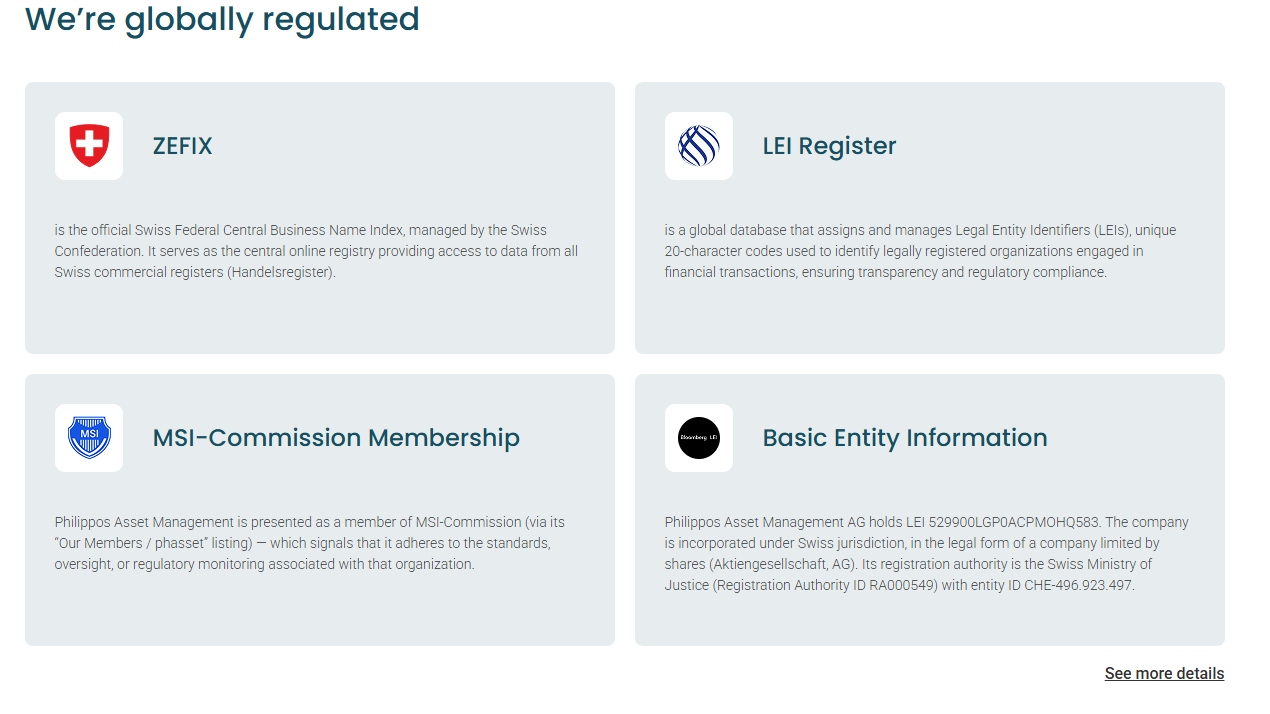This screenshot has height=714, width=1270.
Task: Click the MSI-Commission membership description paragraph
Action: [x=309, y=543]
